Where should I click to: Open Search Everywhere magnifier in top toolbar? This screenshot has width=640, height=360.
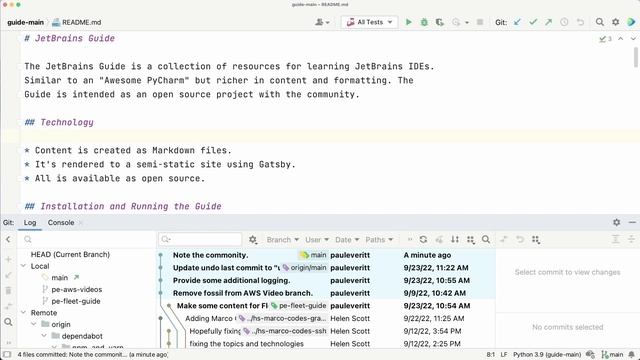pos(600,22)
